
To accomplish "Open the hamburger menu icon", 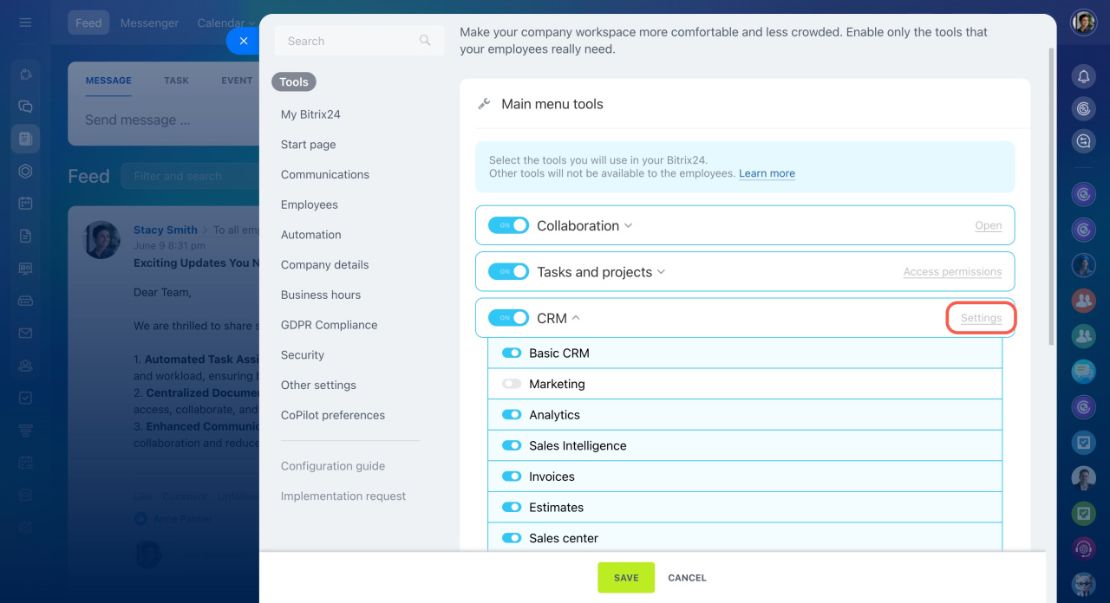I will pyautogui.click(x=25, y=23).
